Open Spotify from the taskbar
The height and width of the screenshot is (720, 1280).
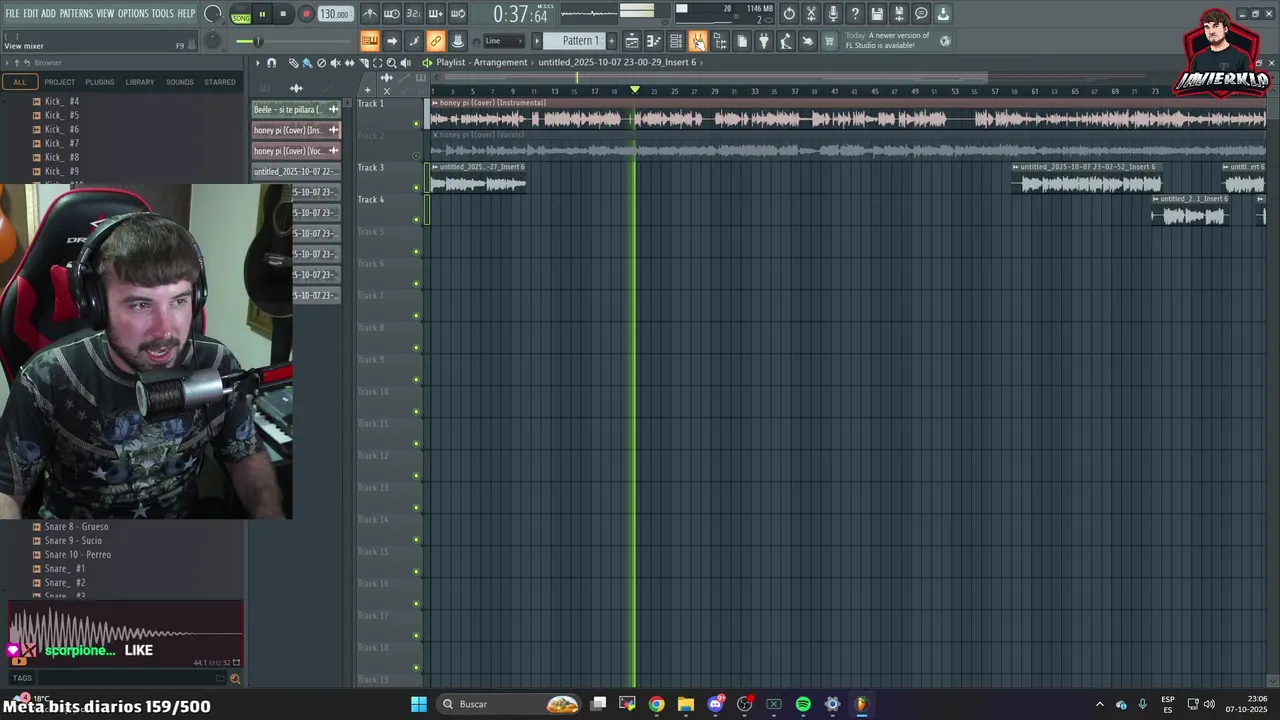pos(803,704)
